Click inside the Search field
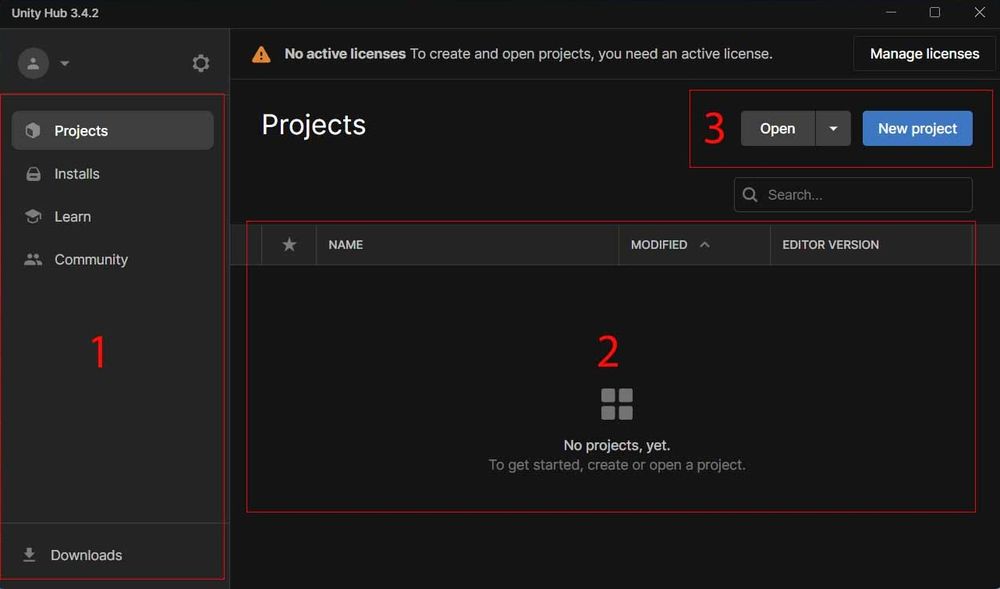Image resolution: width=1000 pixels, height=589 pixels. click(x=852, y=194)
